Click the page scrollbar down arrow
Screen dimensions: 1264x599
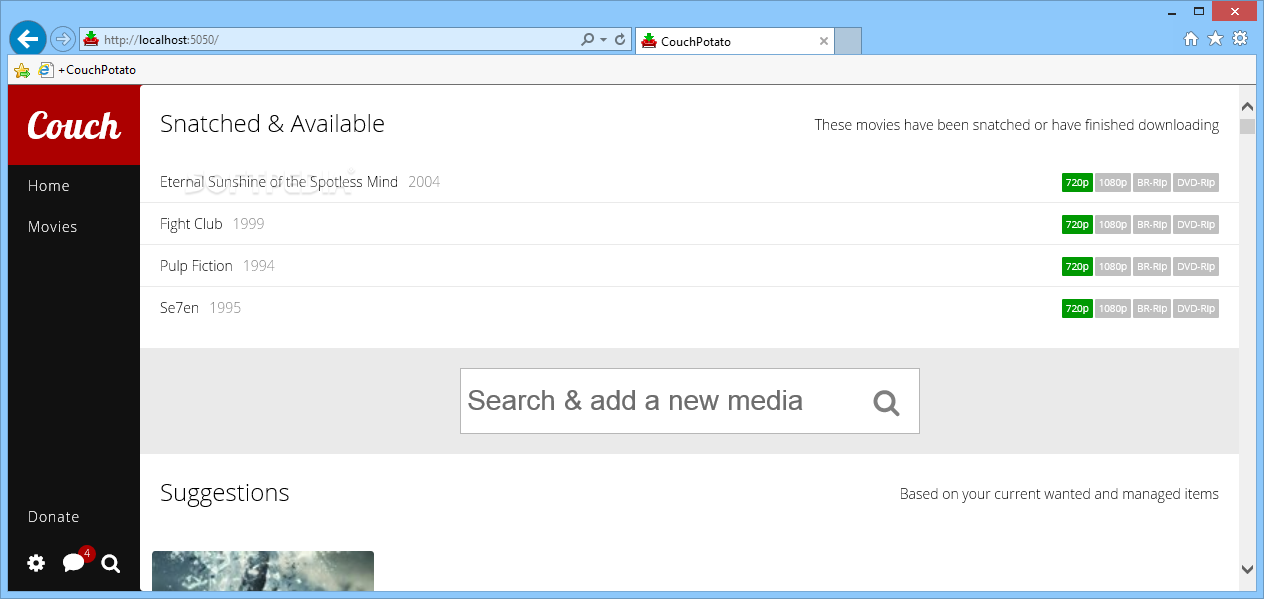(x=1247, y=569)
